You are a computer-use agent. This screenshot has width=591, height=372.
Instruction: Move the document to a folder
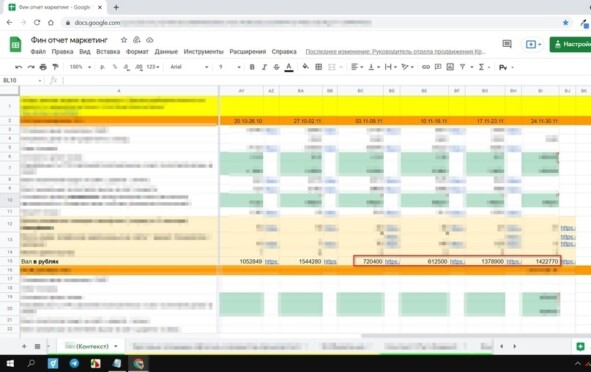click(136, 40)
